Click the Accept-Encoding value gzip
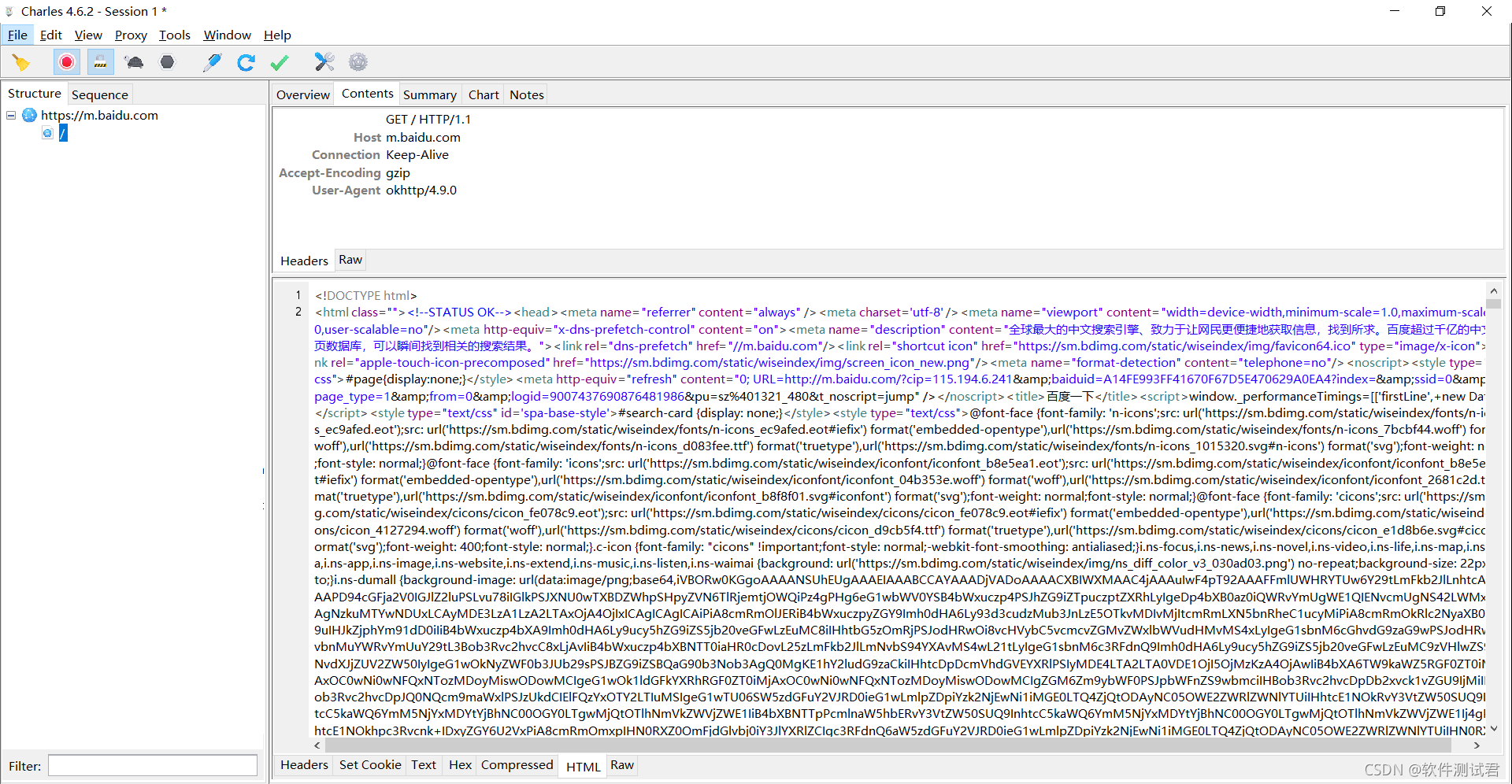The image size is (1512, 784). point(398,173)
